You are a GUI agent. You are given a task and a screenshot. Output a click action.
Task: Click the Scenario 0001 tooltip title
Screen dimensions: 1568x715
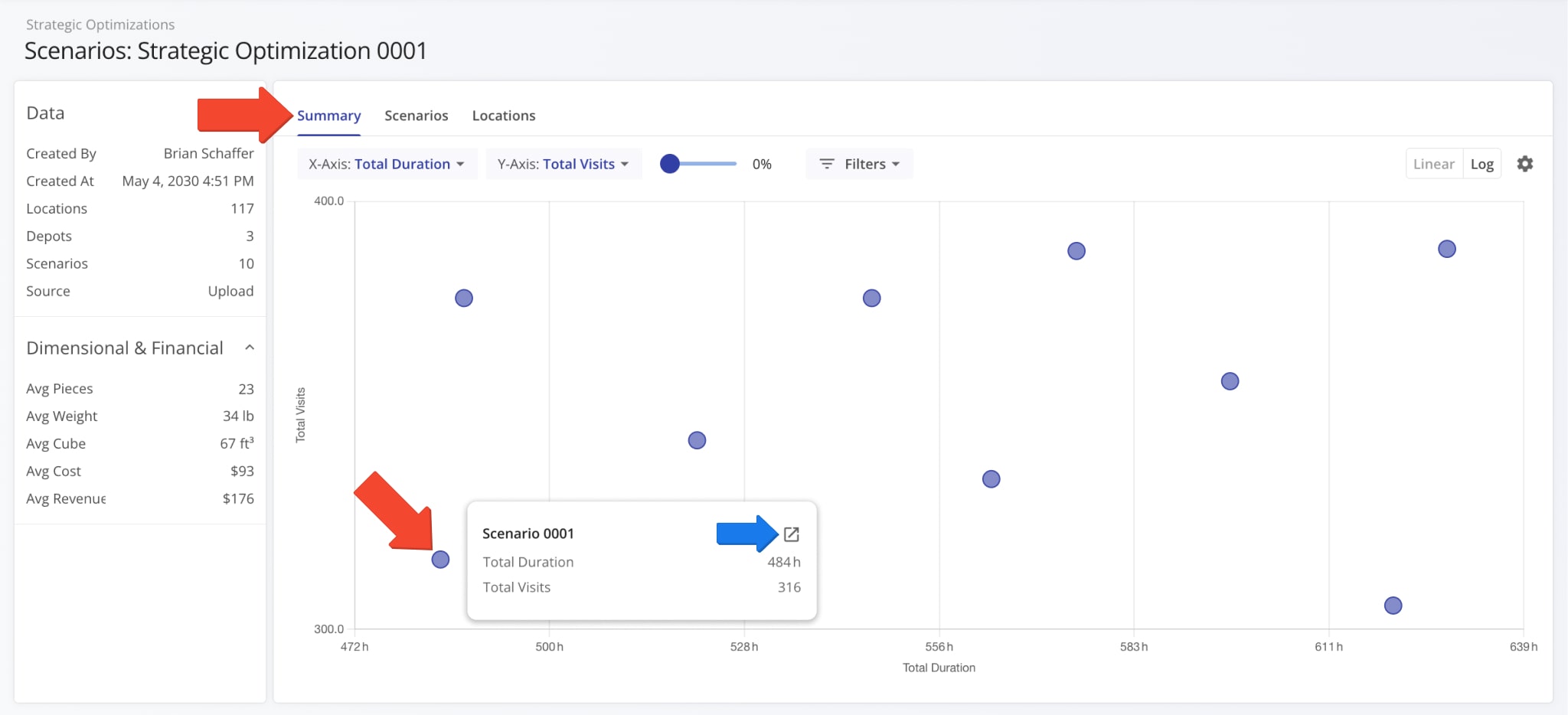(528, 534)
